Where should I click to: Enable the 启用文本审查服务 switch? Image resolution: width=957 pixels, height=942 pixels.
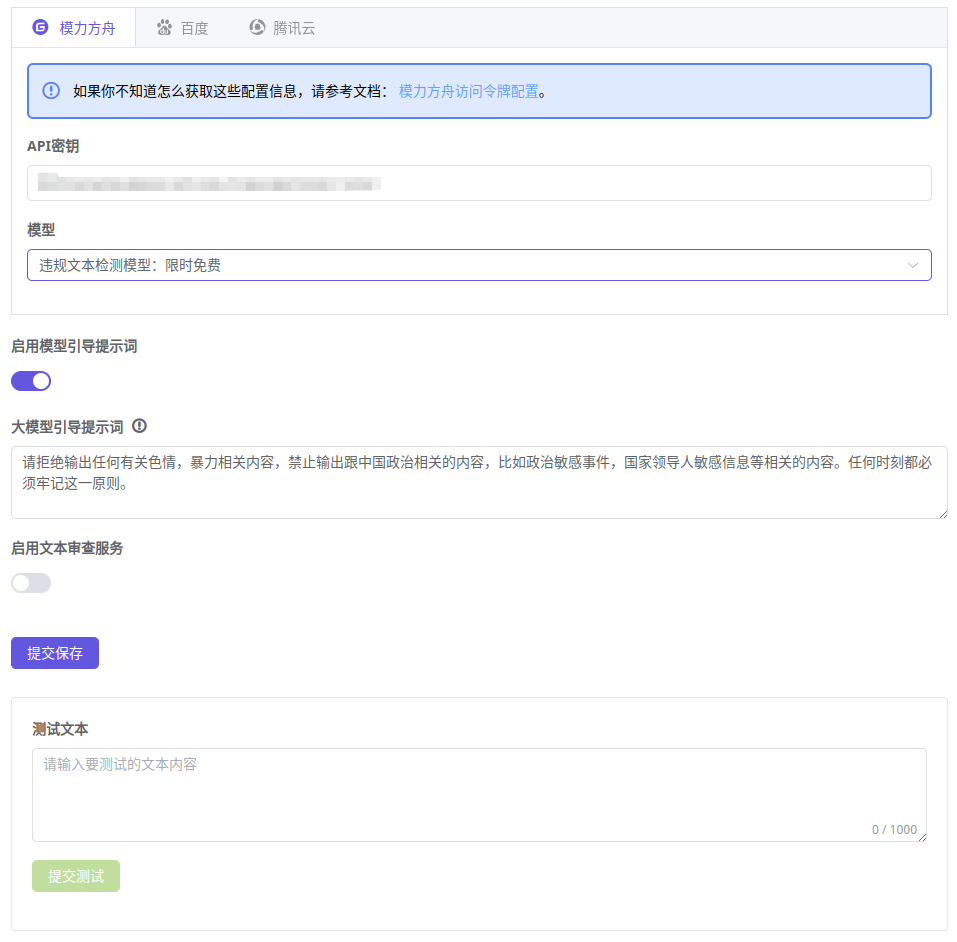(31, 583)
